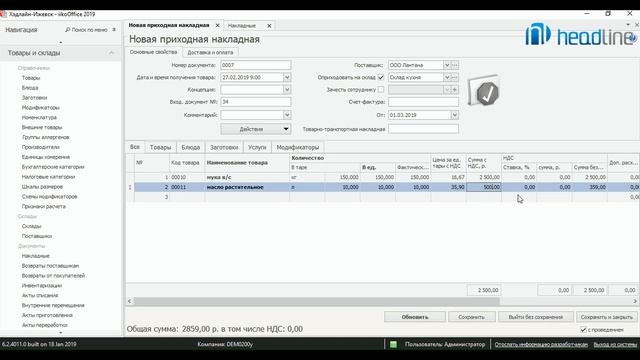This screenshot has height=360, width=640.
Task: Select the Товары filter tab
Action: click(x=160, y=147)
